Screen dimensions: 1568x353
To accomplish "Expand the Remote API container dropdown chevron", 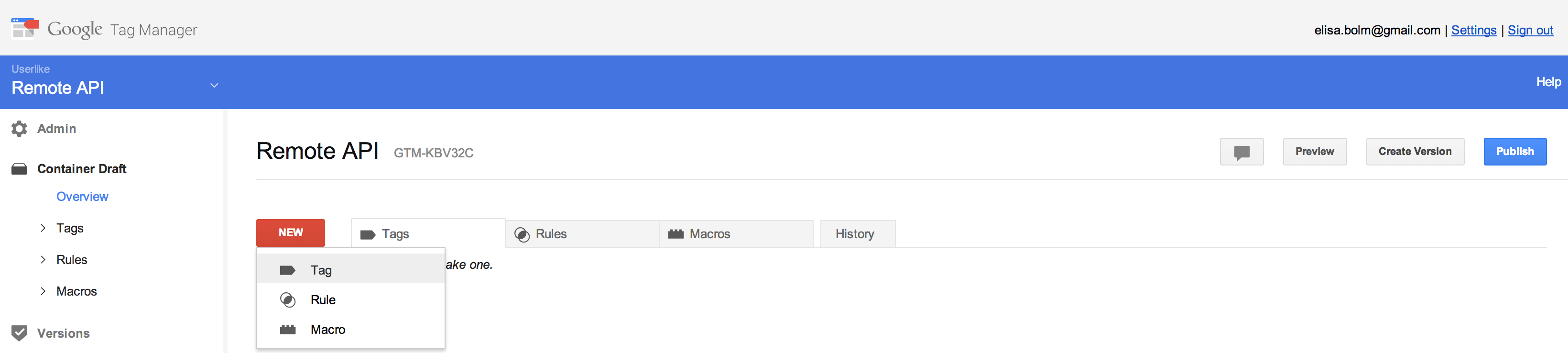I will pyautogui.click(x=214, y=85).
